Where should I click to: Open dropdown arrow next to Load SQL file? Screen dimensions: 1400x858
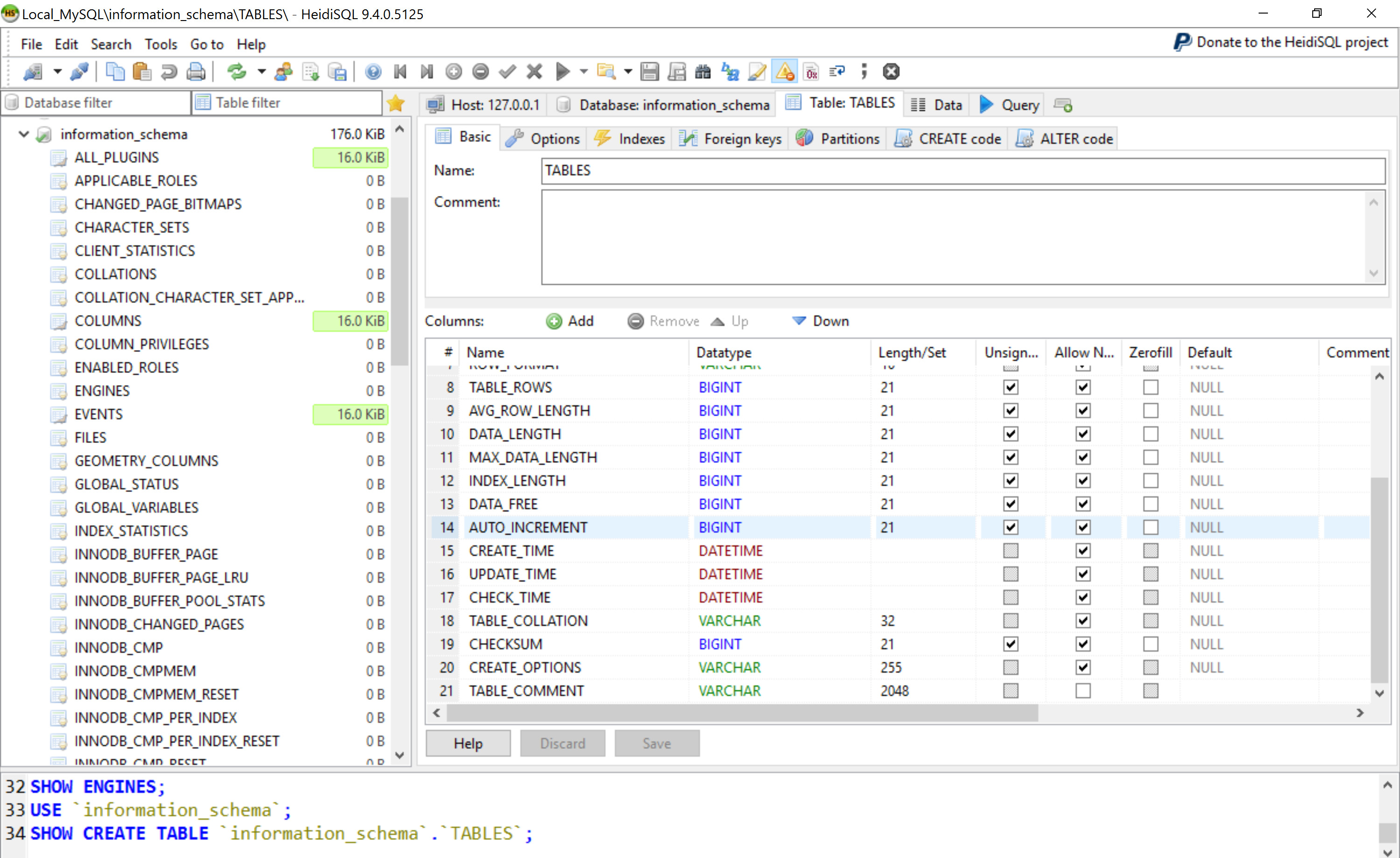pyautogui.click(x=628, y=71)
